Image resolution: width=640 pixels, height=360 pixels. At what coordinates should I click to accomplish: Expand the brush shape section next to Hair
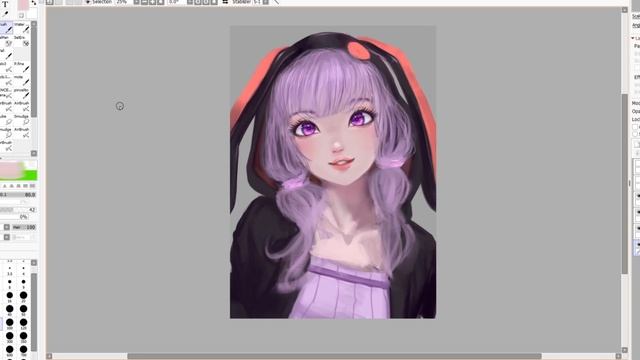pos(7,227)
